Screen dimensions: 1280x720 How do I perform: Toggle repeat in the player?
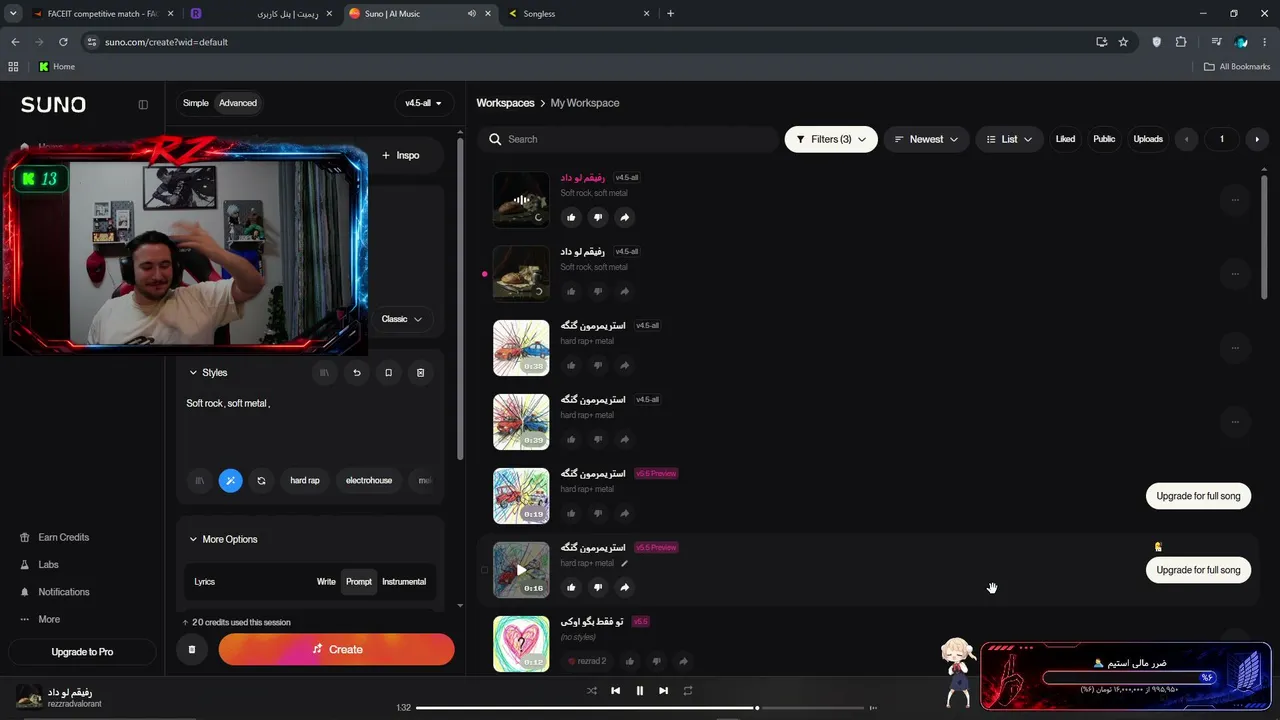coord(688,691)
